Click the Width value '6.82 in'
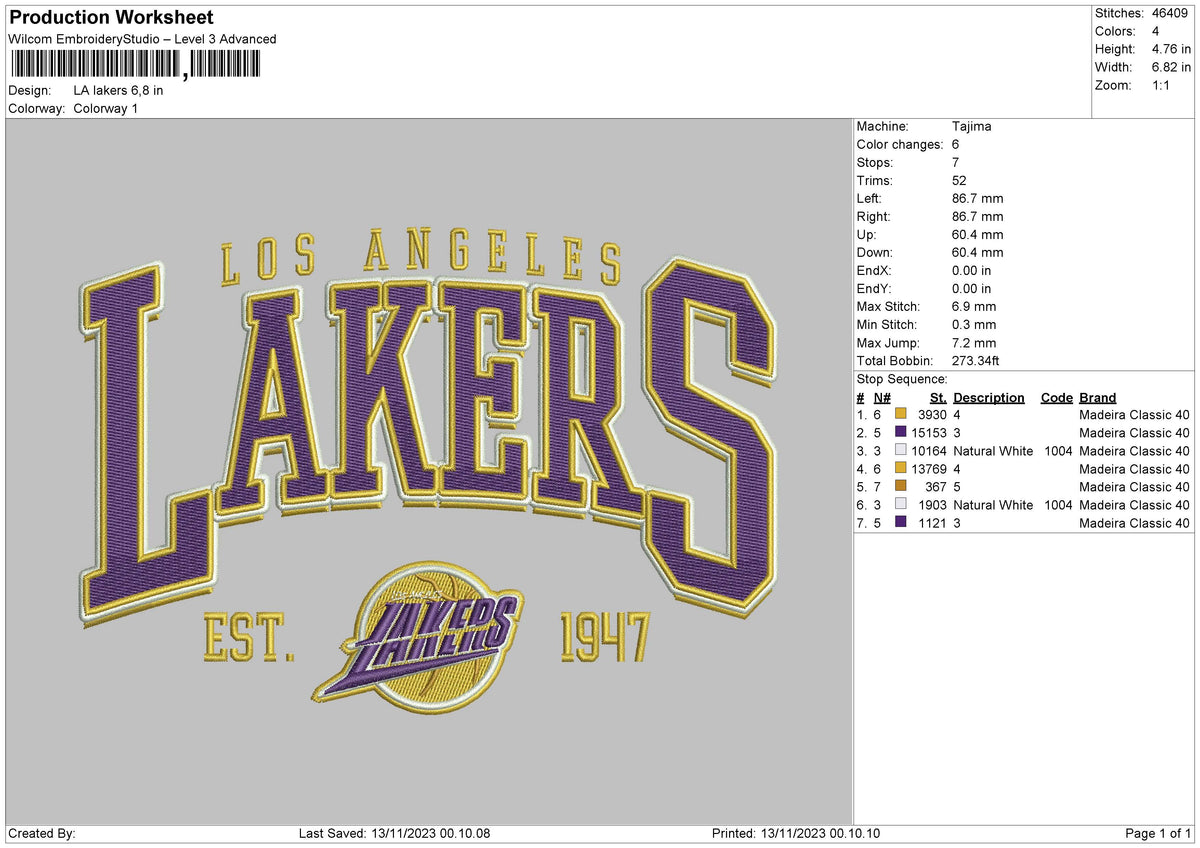Screen dimensions: 1200x848 point(1169,67)
